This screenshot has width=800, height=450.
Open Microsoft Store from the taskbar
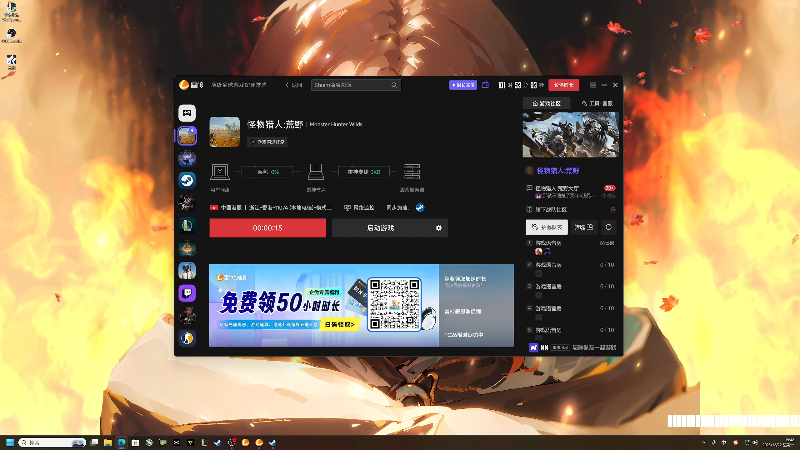coord(135,442)
